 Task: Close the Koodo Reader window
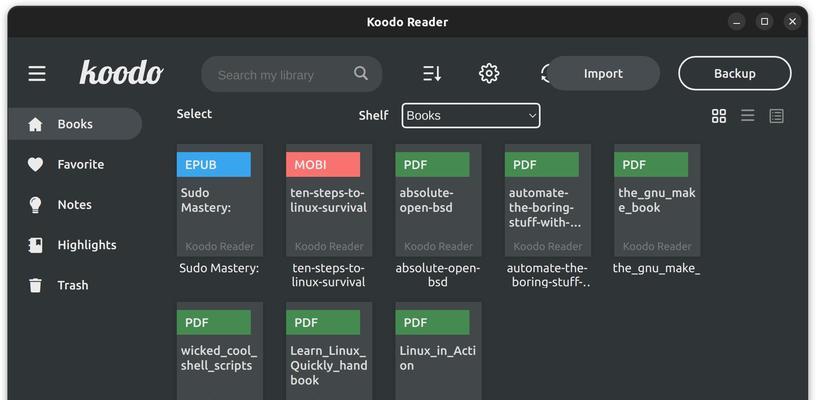pos(792,22)
